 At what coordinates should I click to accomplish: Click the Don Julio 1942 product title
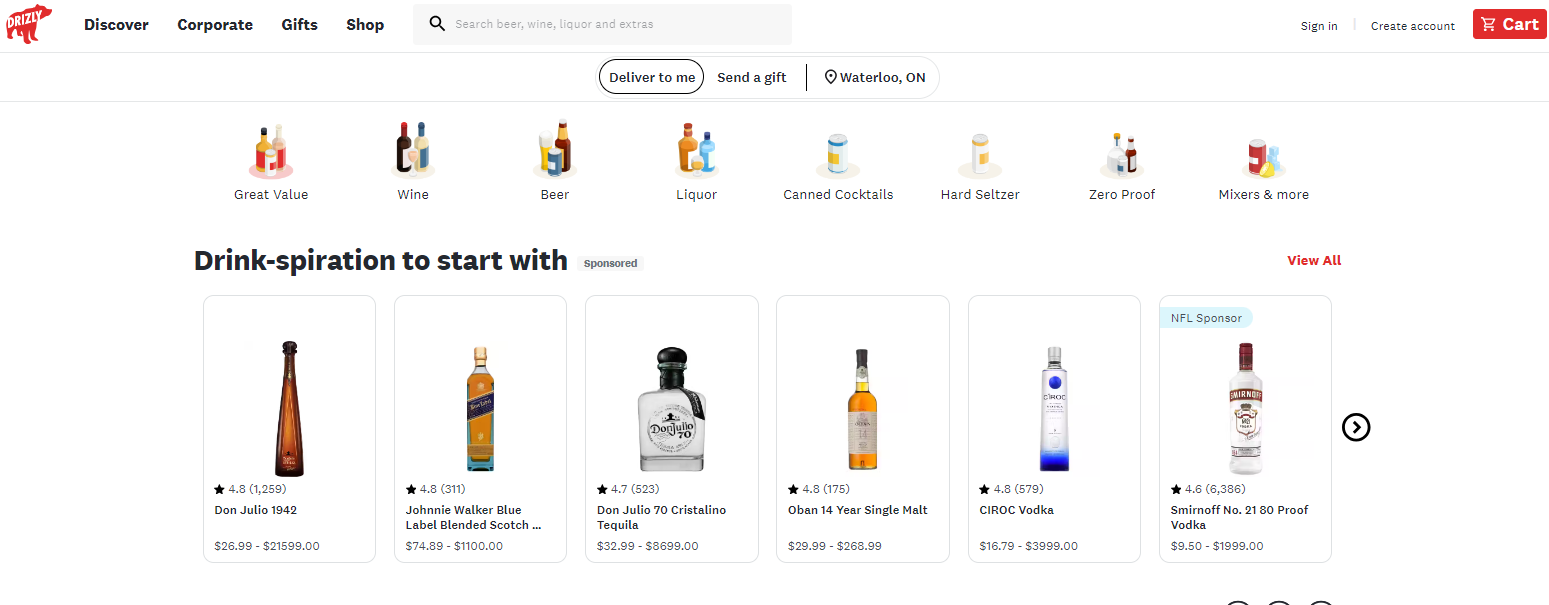coord(256,510)
